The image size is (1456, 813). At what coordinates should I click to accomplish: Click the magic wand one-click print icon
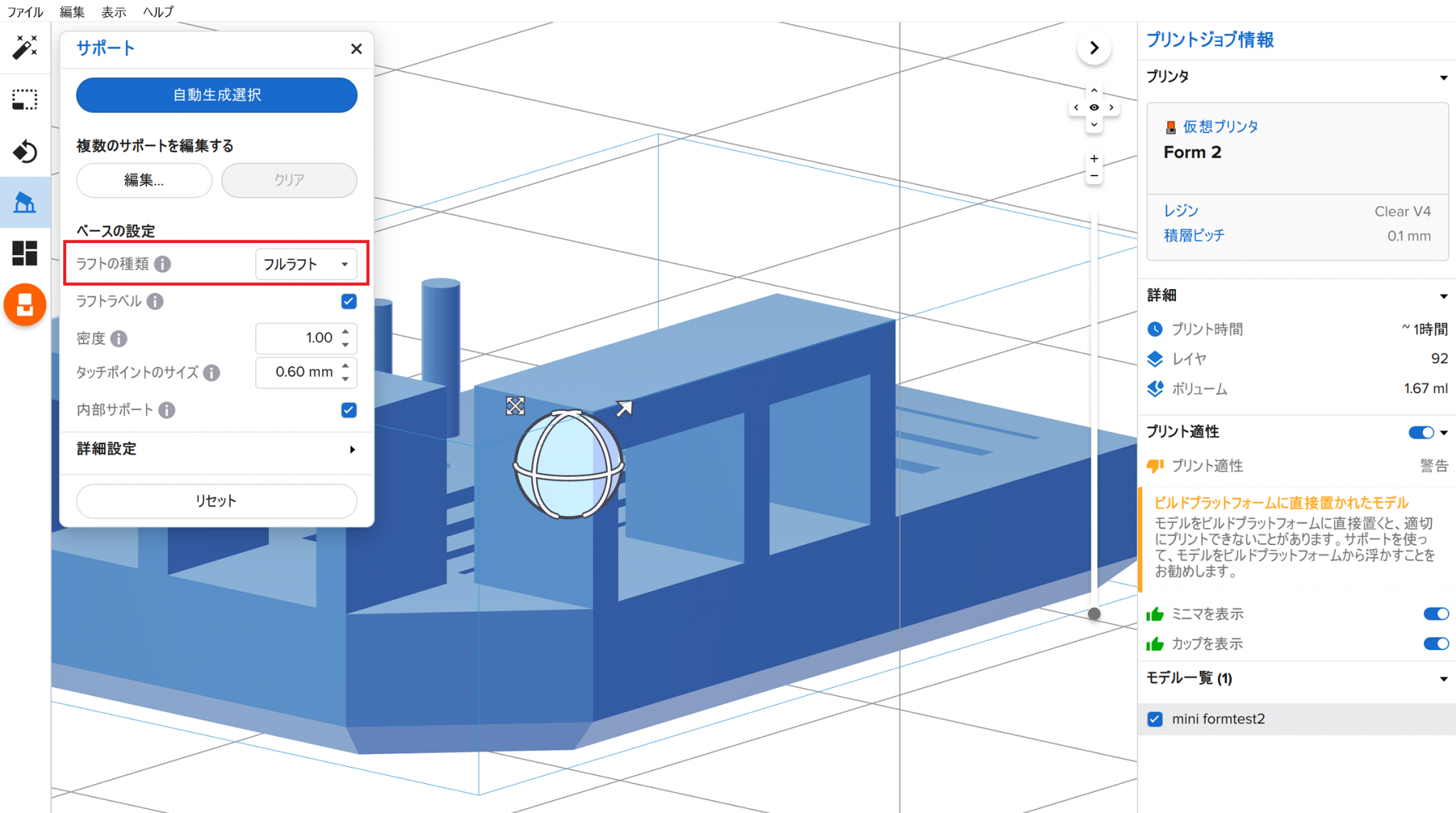[25, 48]
